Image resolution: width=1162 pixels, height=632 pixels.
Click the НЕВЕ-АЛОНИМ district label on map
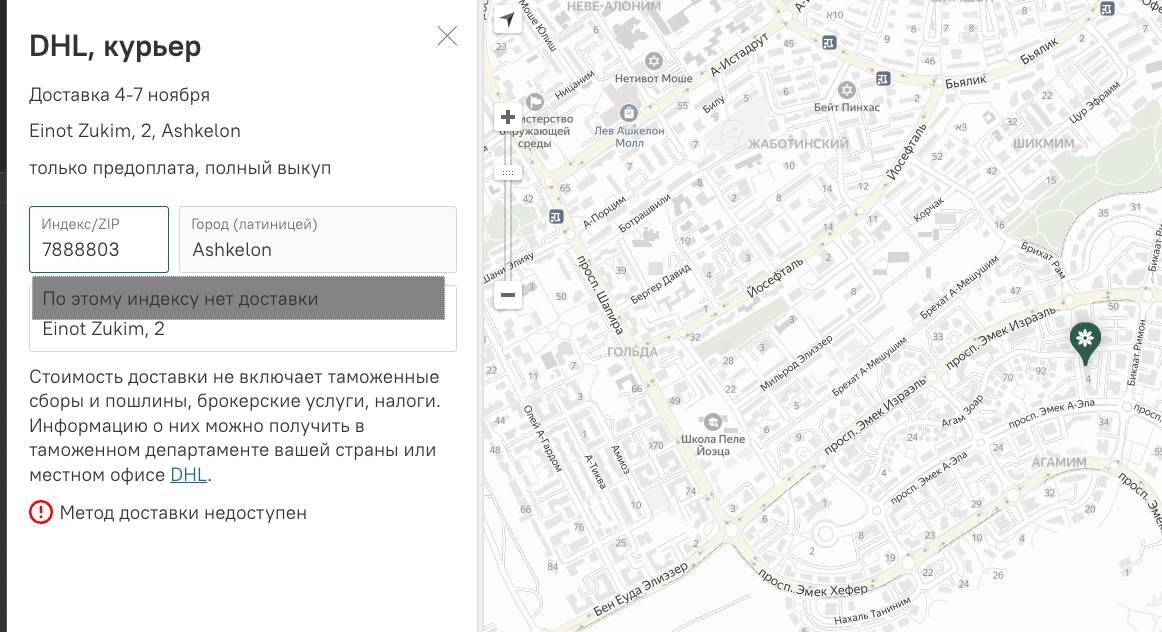point(613,6)
